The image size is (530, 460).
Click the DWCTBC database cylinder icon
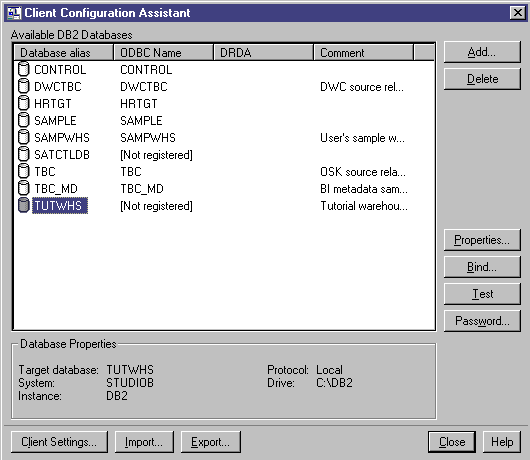(23, 86)
